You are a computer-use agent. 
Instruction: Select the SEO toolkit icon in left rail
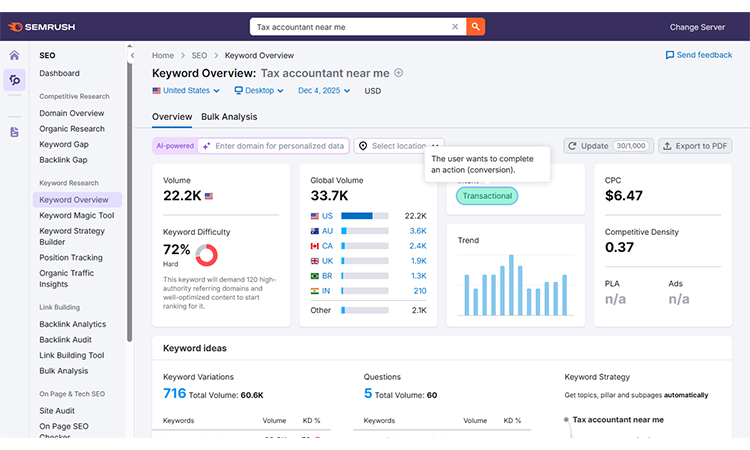click(14, 80)
